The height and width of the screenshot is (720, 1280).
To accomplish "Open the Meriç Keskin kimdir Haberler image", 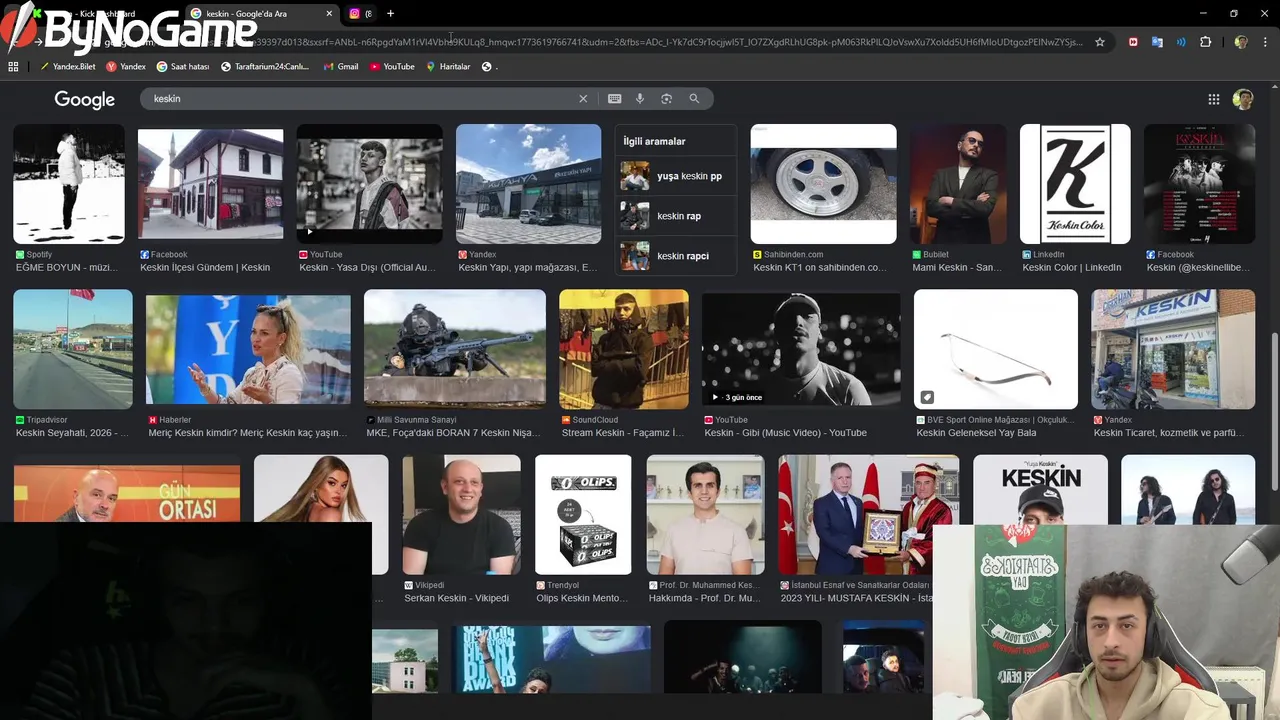I will [248, 349].
